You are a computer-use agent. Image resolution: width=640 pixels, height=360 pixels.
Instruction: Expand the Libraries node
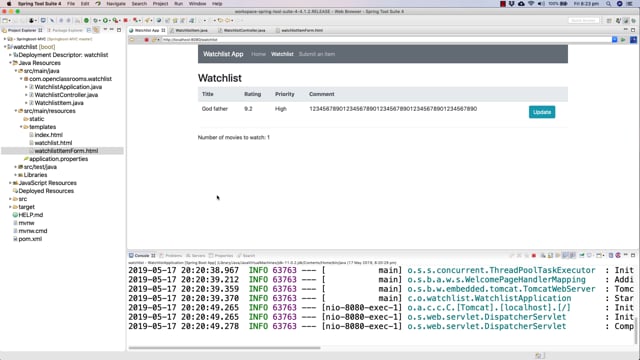(16, 175)
